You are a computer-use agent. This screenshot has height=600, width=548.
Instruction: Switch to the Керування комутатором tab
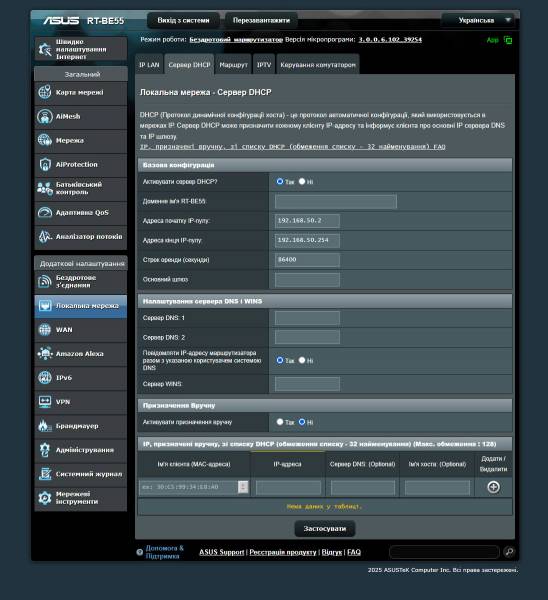coord(318,65)
